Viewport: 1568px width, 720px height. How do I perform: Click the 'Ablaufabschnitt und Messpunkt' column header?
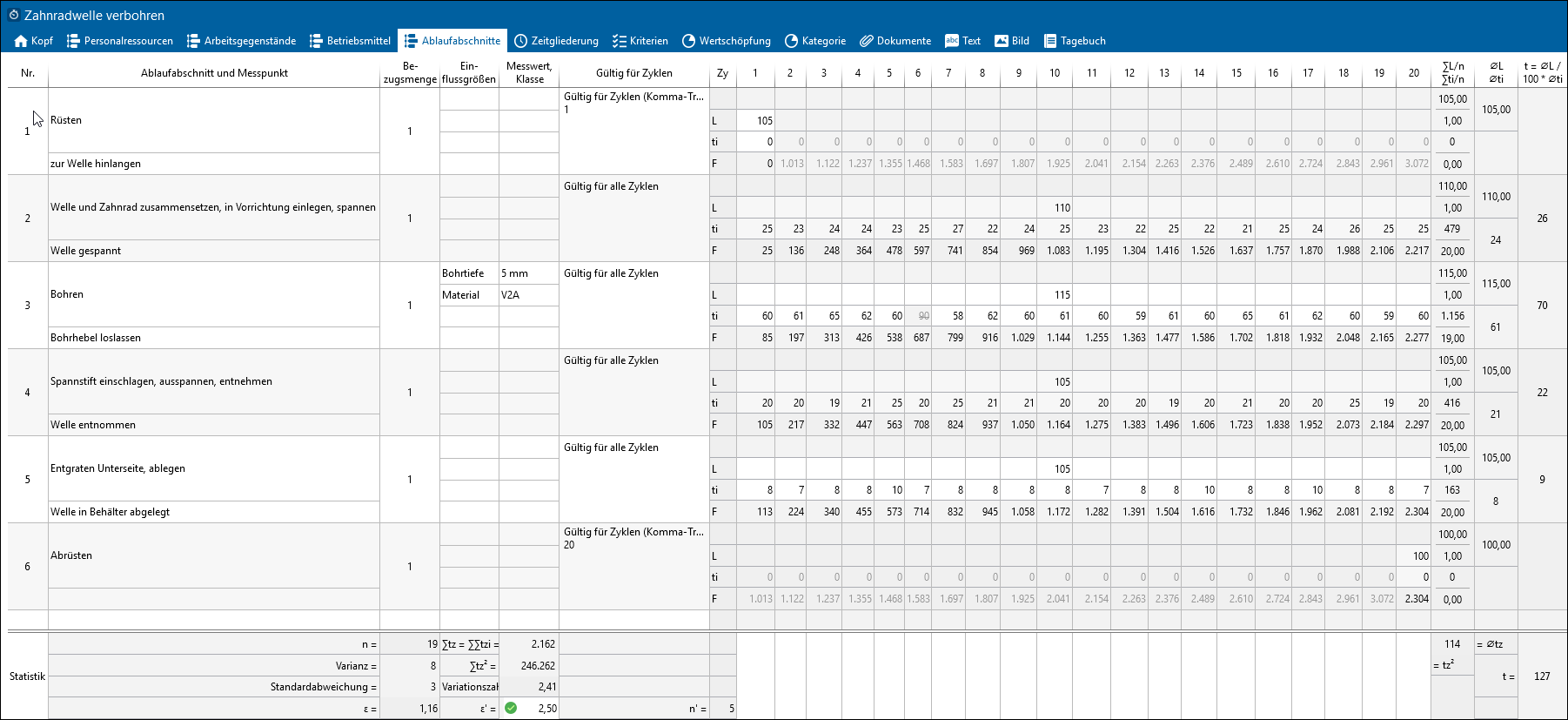[x=214, y=73]
